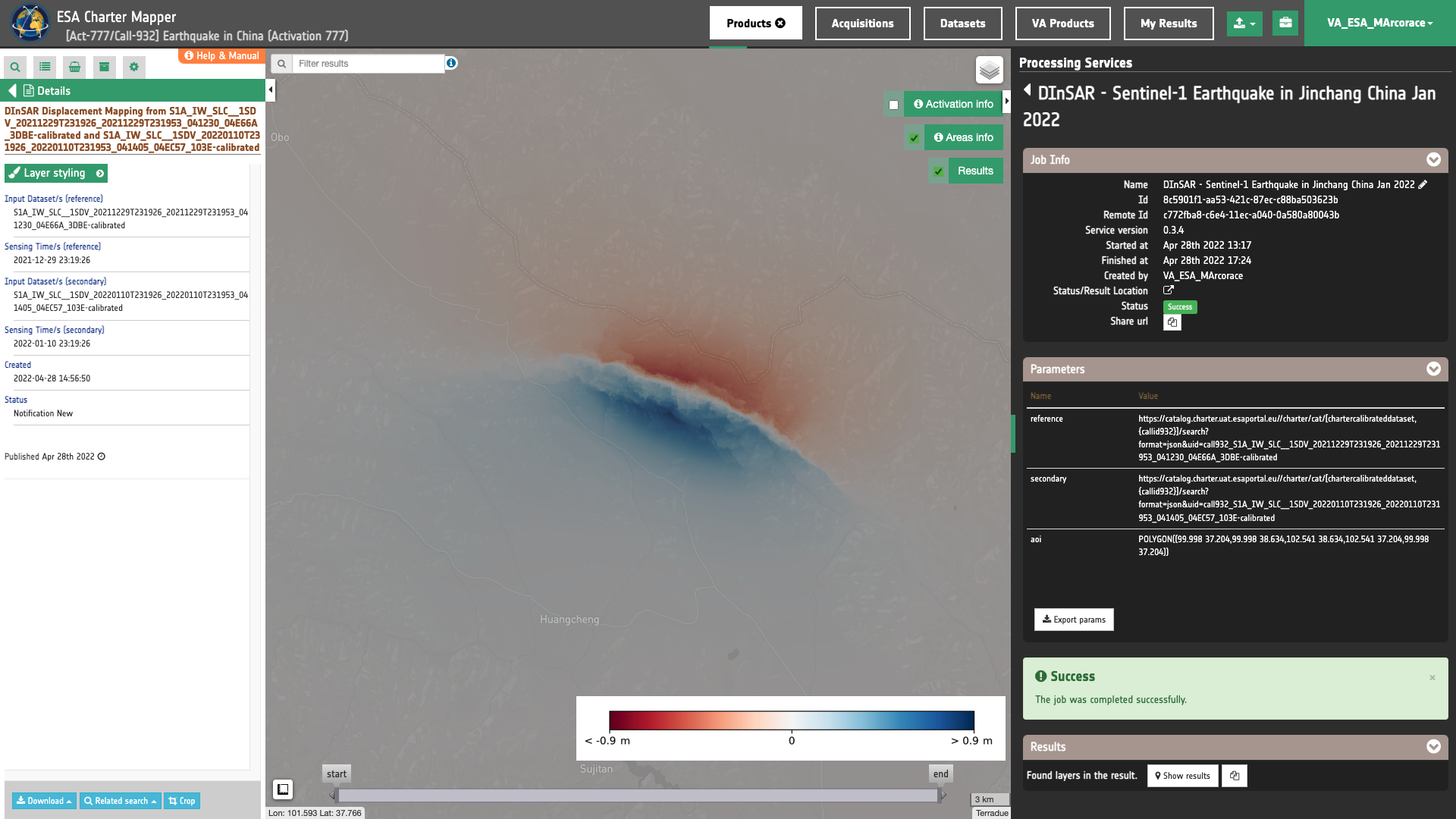Click the Areas info button

coord(963,138)
